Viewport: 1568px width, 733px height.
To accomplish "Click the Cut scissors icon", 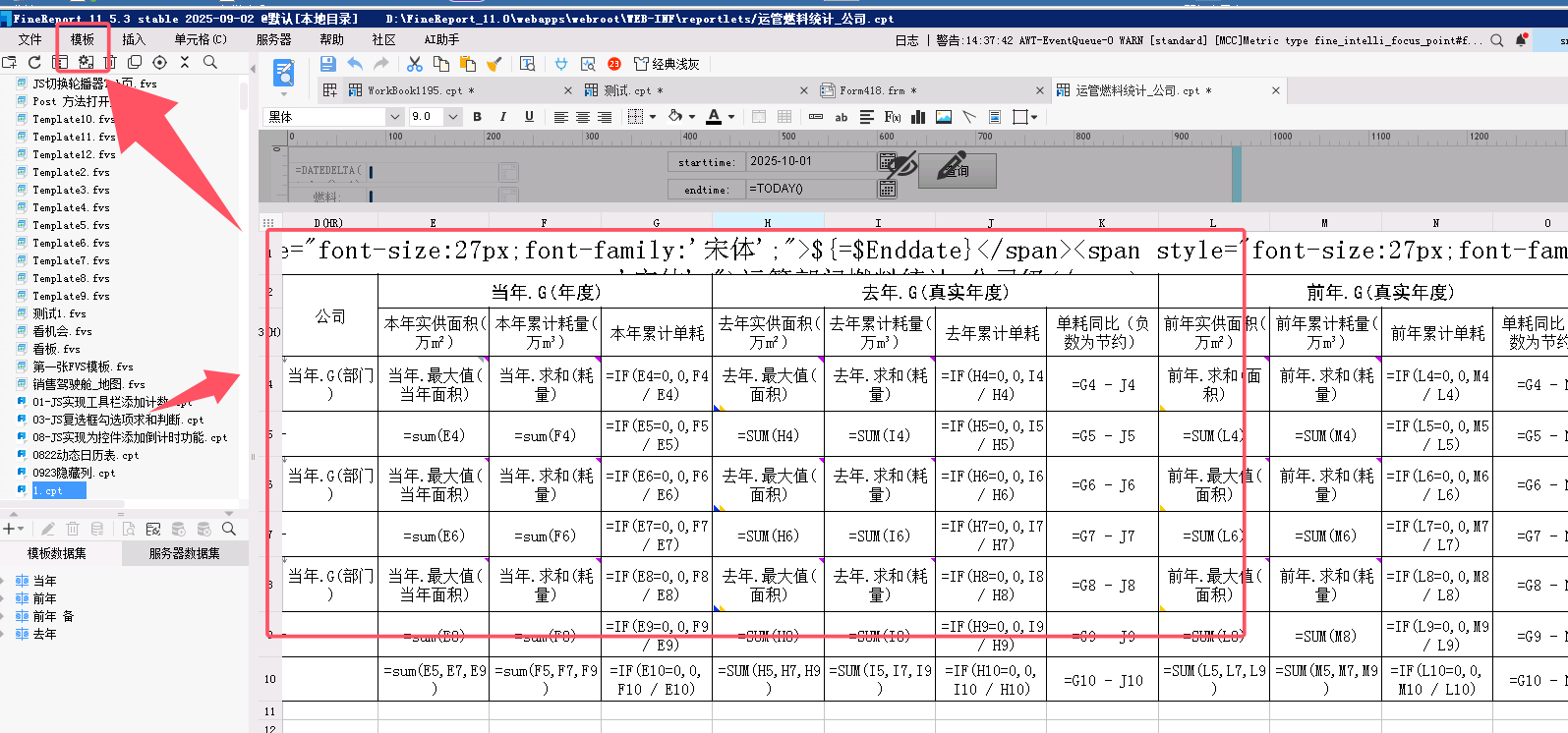I will click(x=415, y=64).
